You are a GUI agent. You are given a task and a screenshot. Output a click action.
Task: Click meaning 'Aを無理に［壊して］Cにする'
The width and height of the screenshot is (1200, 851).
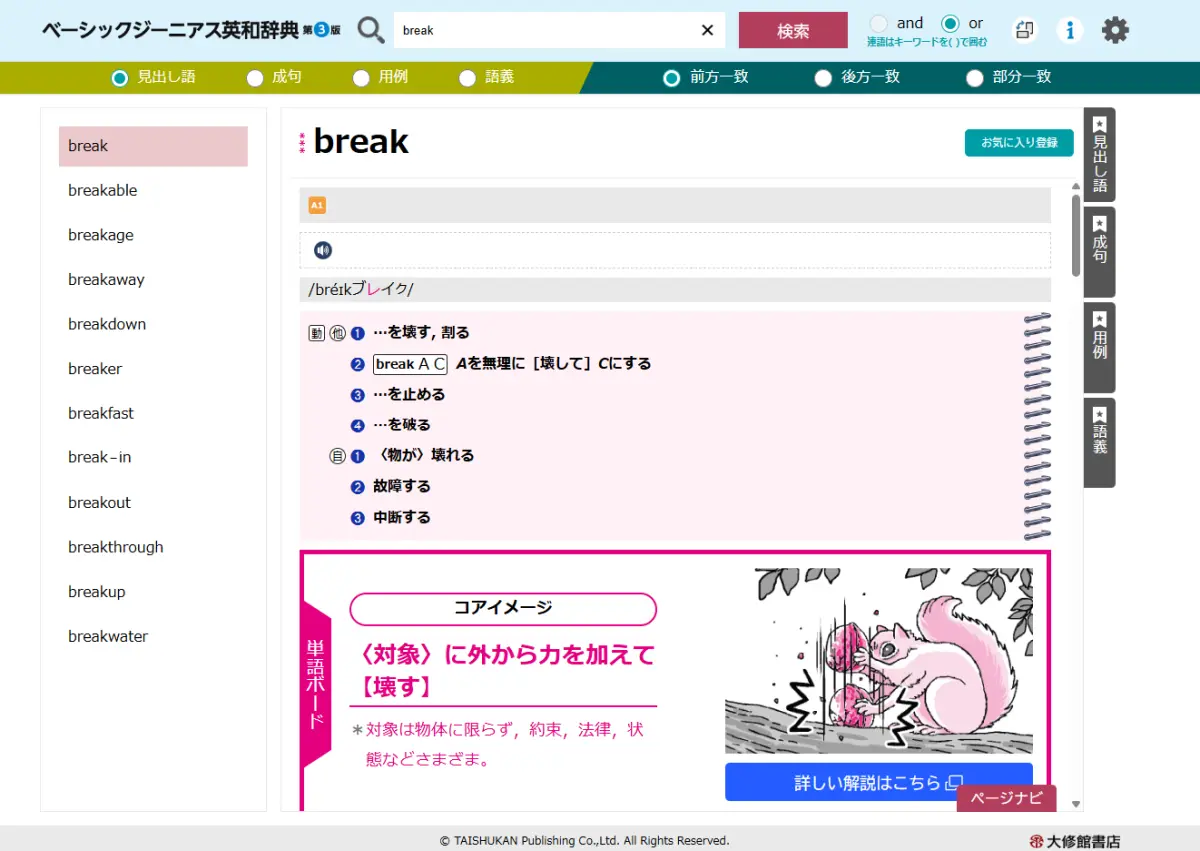pyautogui.click(x=554, y=364)
